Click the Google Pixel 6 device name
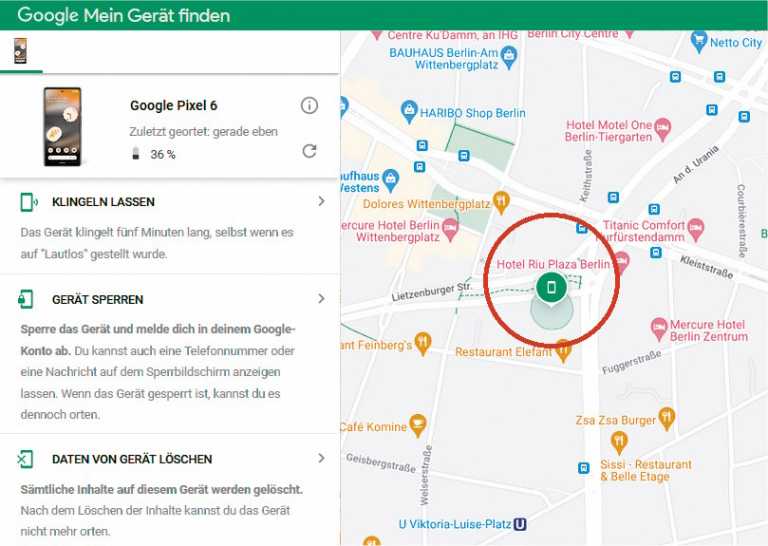 173,105
